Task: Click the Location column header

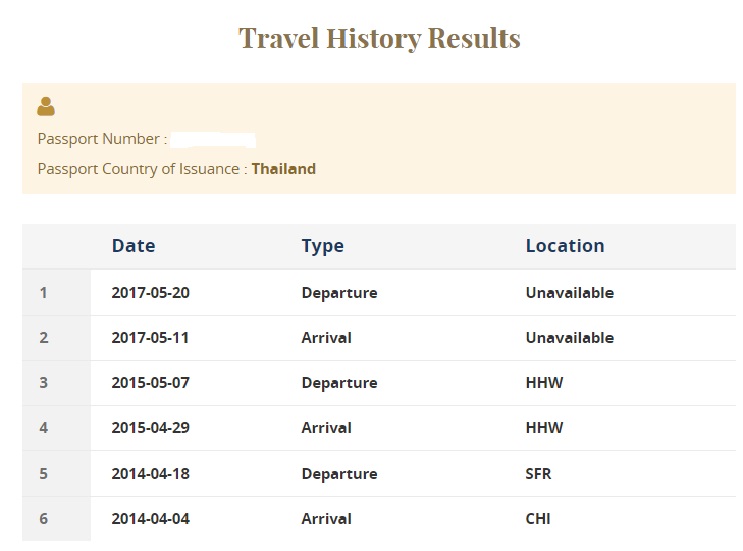Action: (564, 246)
